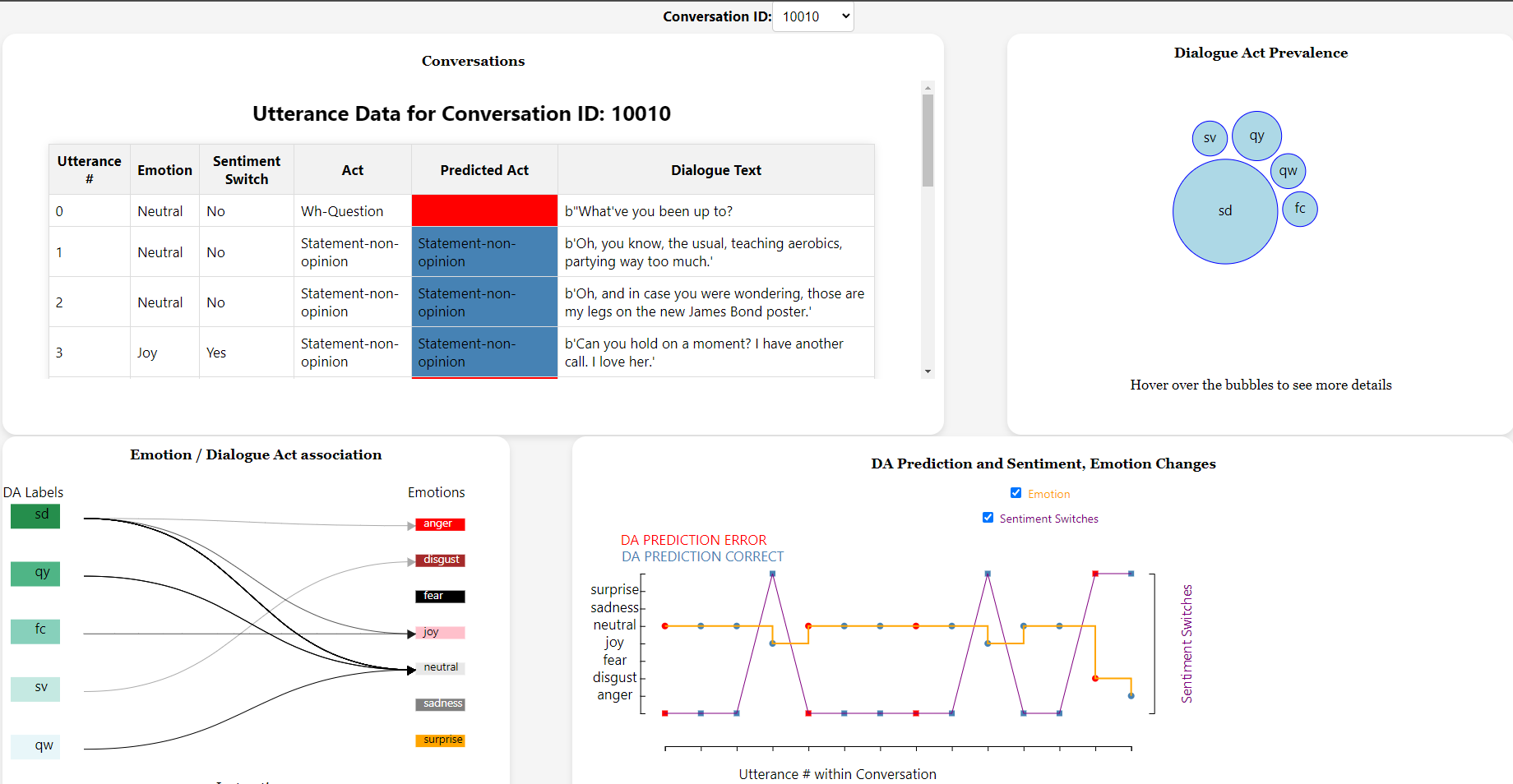Screen dimensions: 1513x784
Task: Toggle the Sentiment Switches checkbox
Action: pos(988,518)
